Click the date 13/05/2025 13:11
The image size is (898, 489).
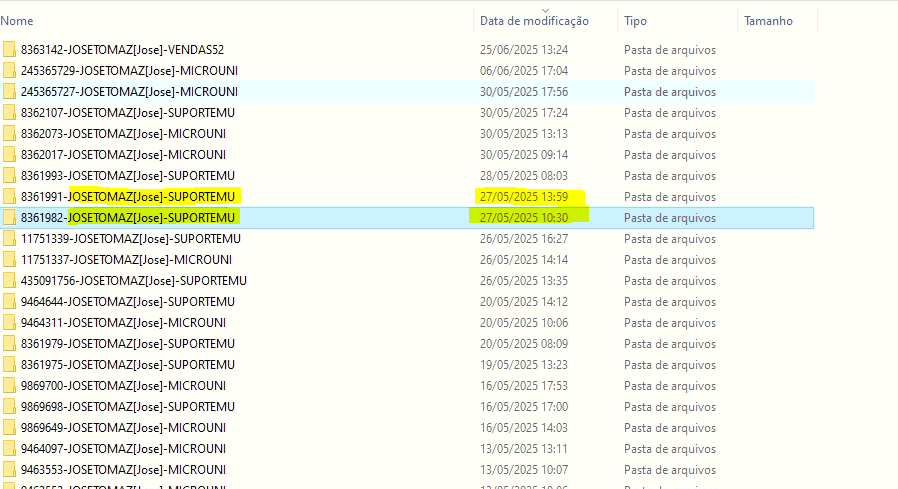[x=524, y=449]
